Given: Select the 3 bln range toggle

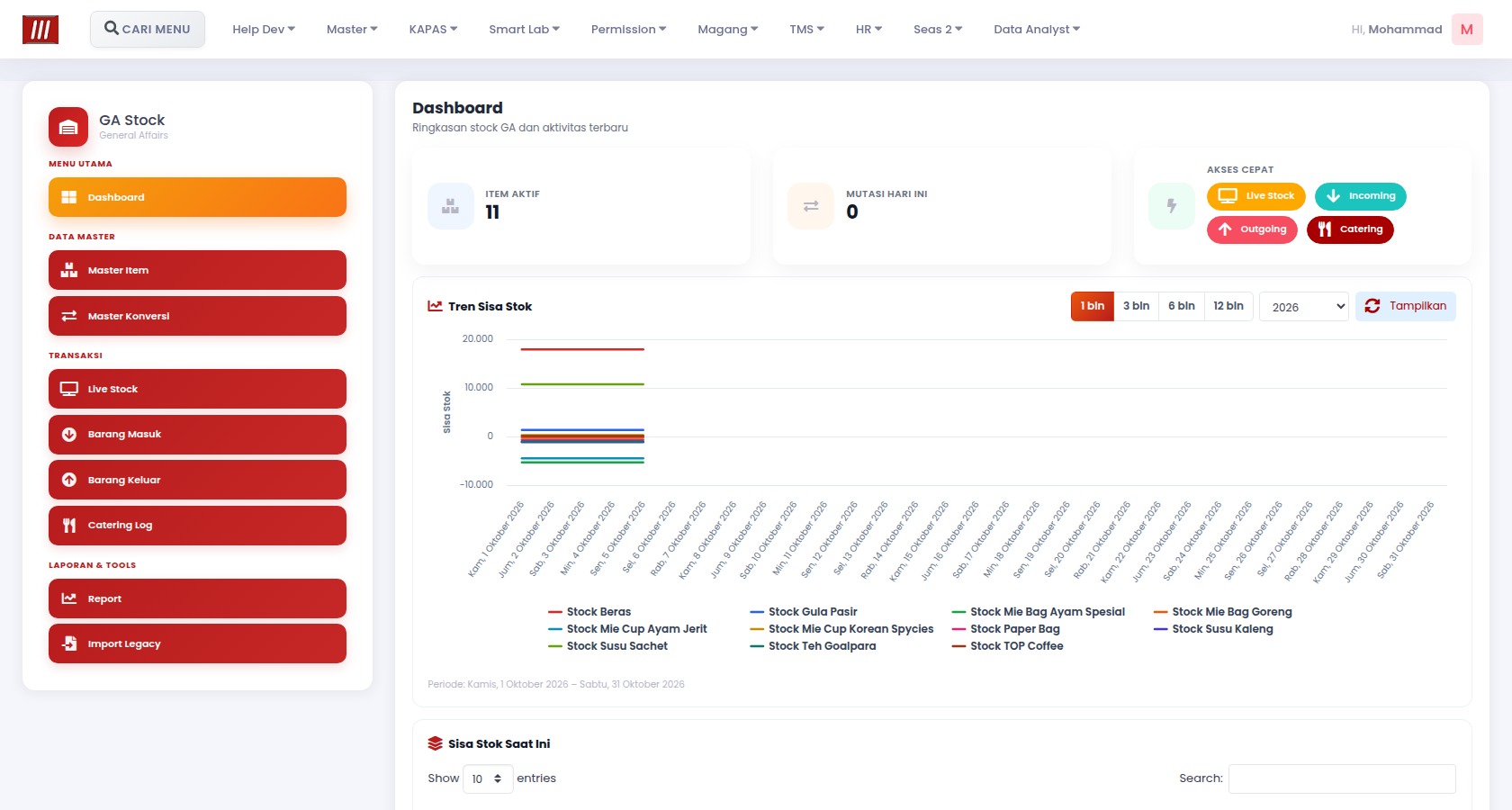Looking at the screenshot, I should tap(1136, 306).
